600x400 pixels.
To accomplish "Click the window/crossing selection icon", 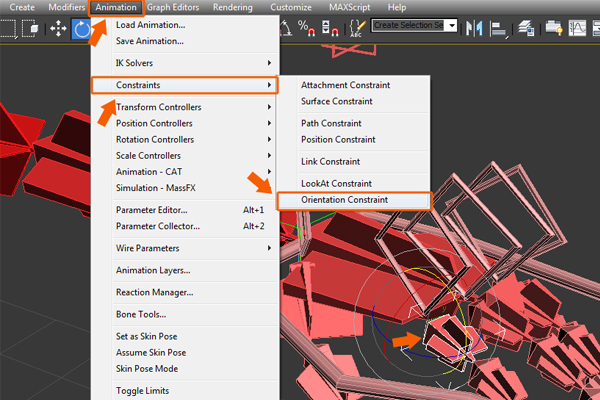I will pyautogui.click(x=31, y=29).
